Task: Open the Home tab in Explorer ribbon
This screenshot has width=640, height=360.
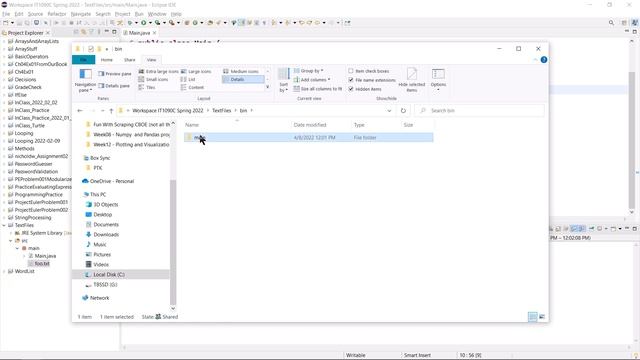Action: (107, 60)
